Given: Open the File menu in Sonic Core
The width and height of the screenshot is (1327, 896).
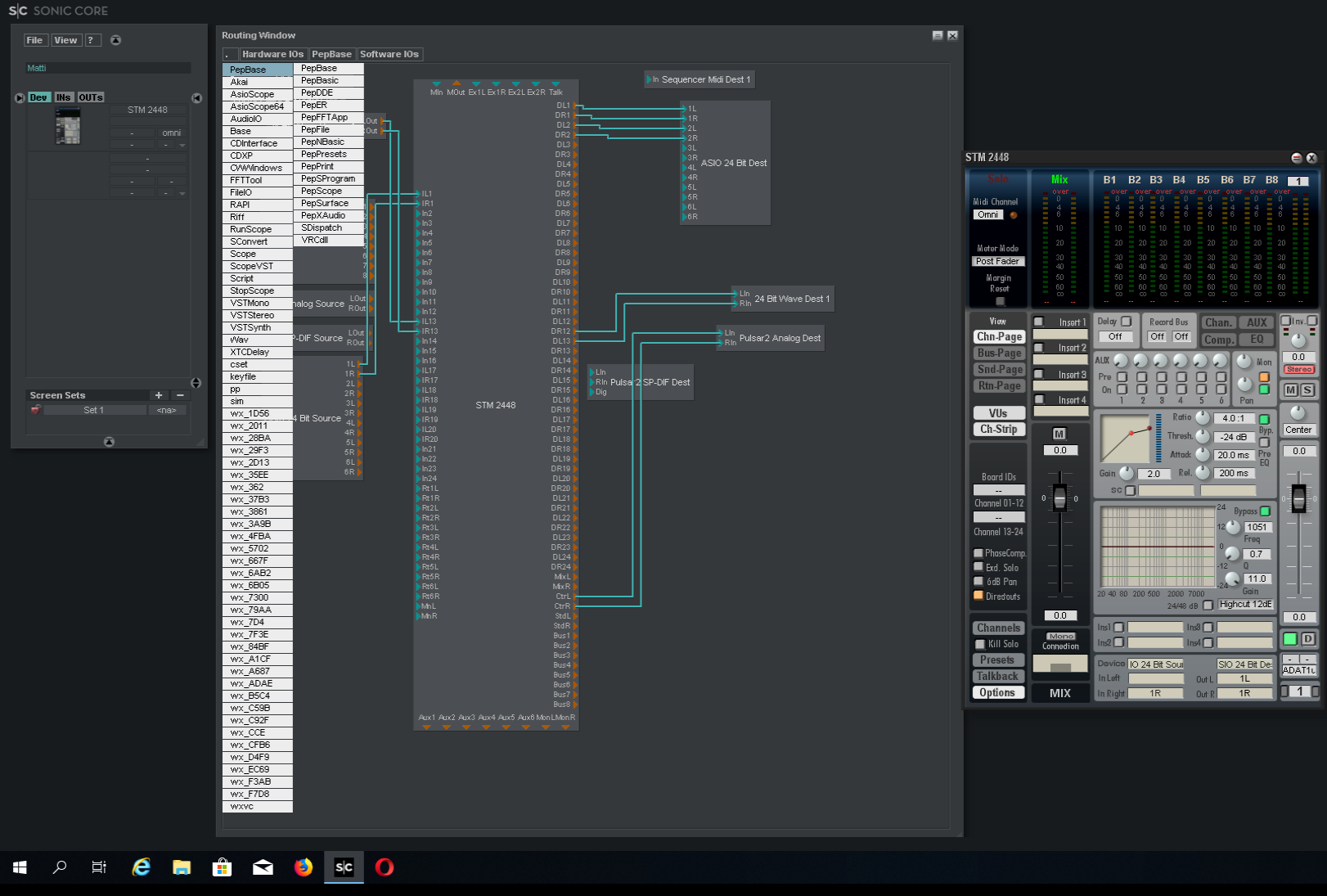Looking at the screenshot, I should 34,40.
